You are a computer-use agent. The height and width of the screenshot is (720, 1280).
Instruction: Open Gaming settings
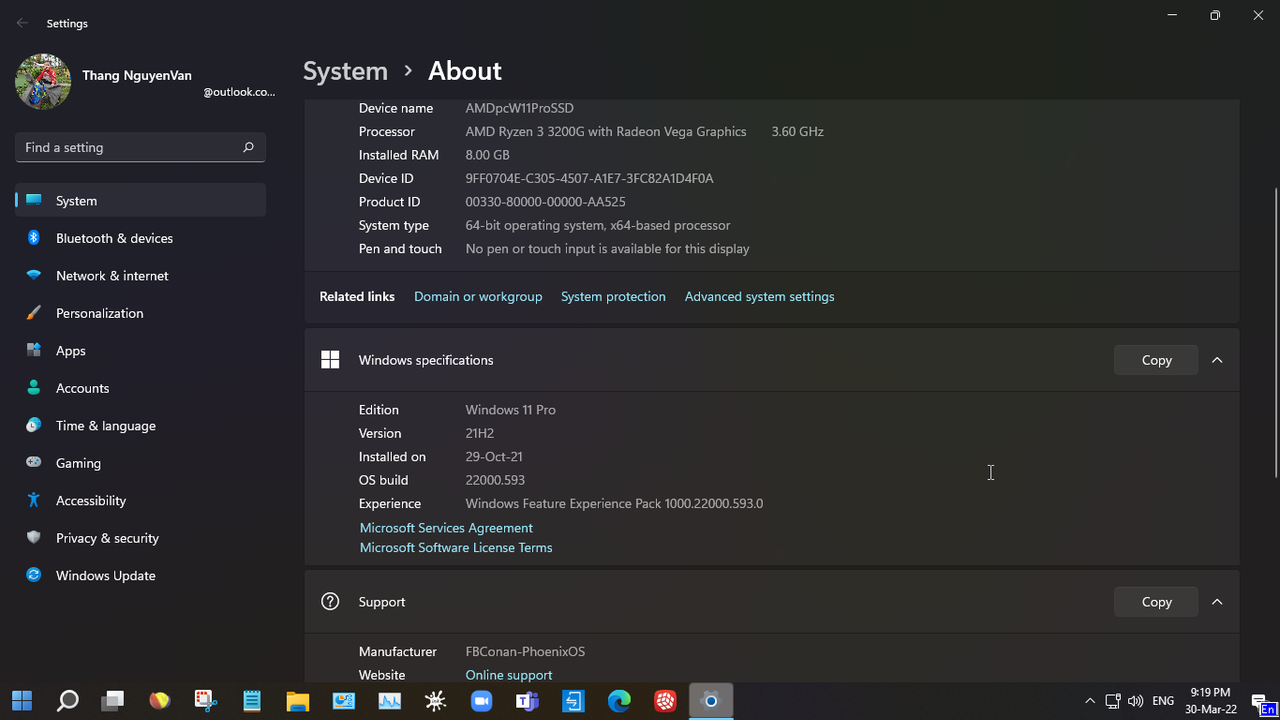77,463
